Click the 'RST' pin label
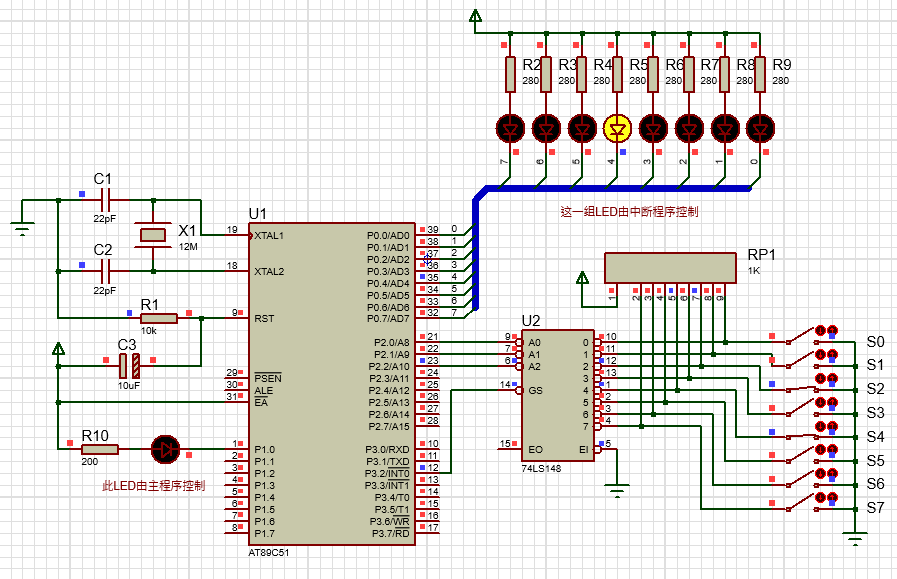897x579 pixels. click(264, 318)
